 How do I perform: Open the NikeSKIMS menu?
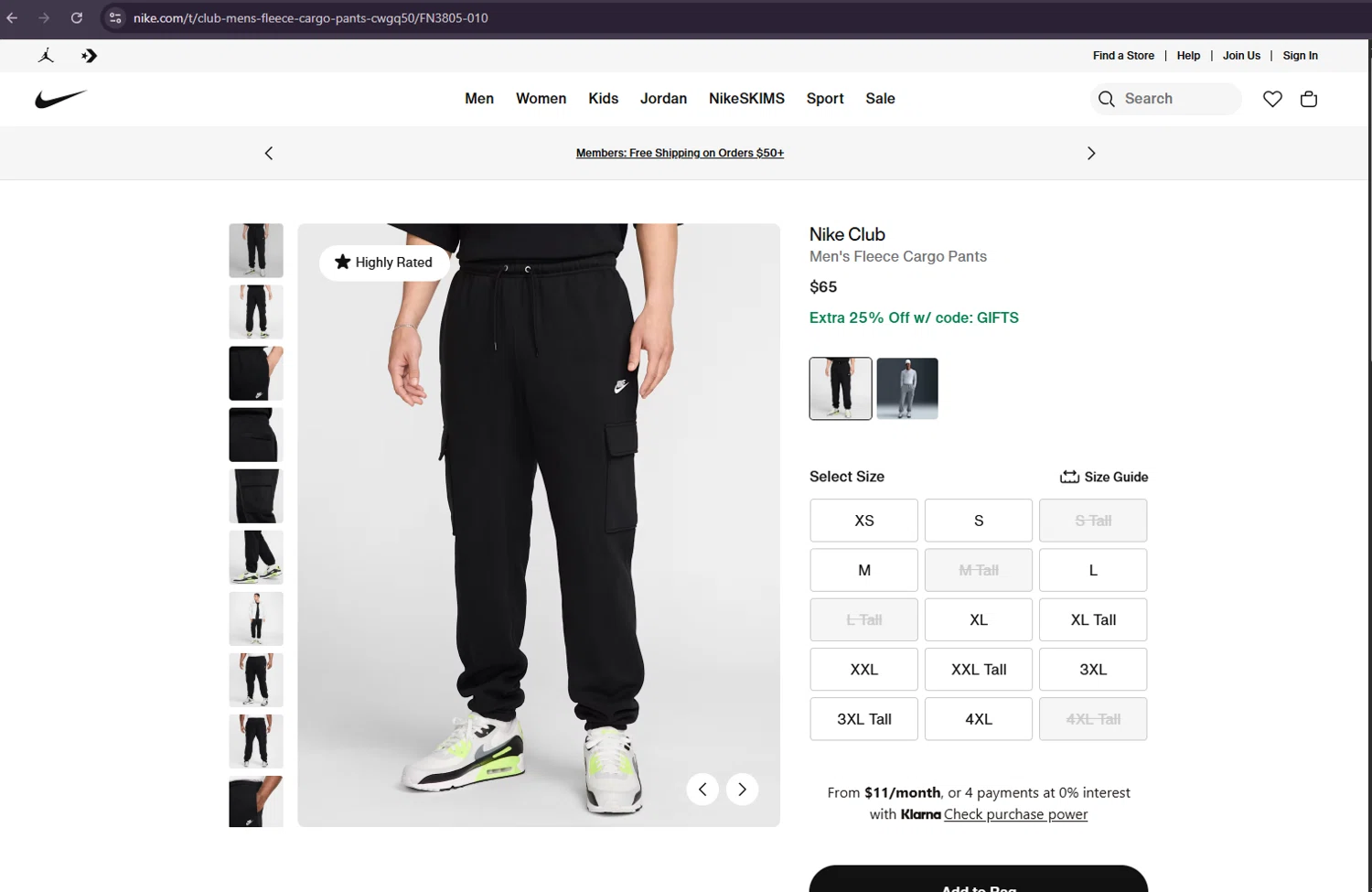click(x=746, y=99)
